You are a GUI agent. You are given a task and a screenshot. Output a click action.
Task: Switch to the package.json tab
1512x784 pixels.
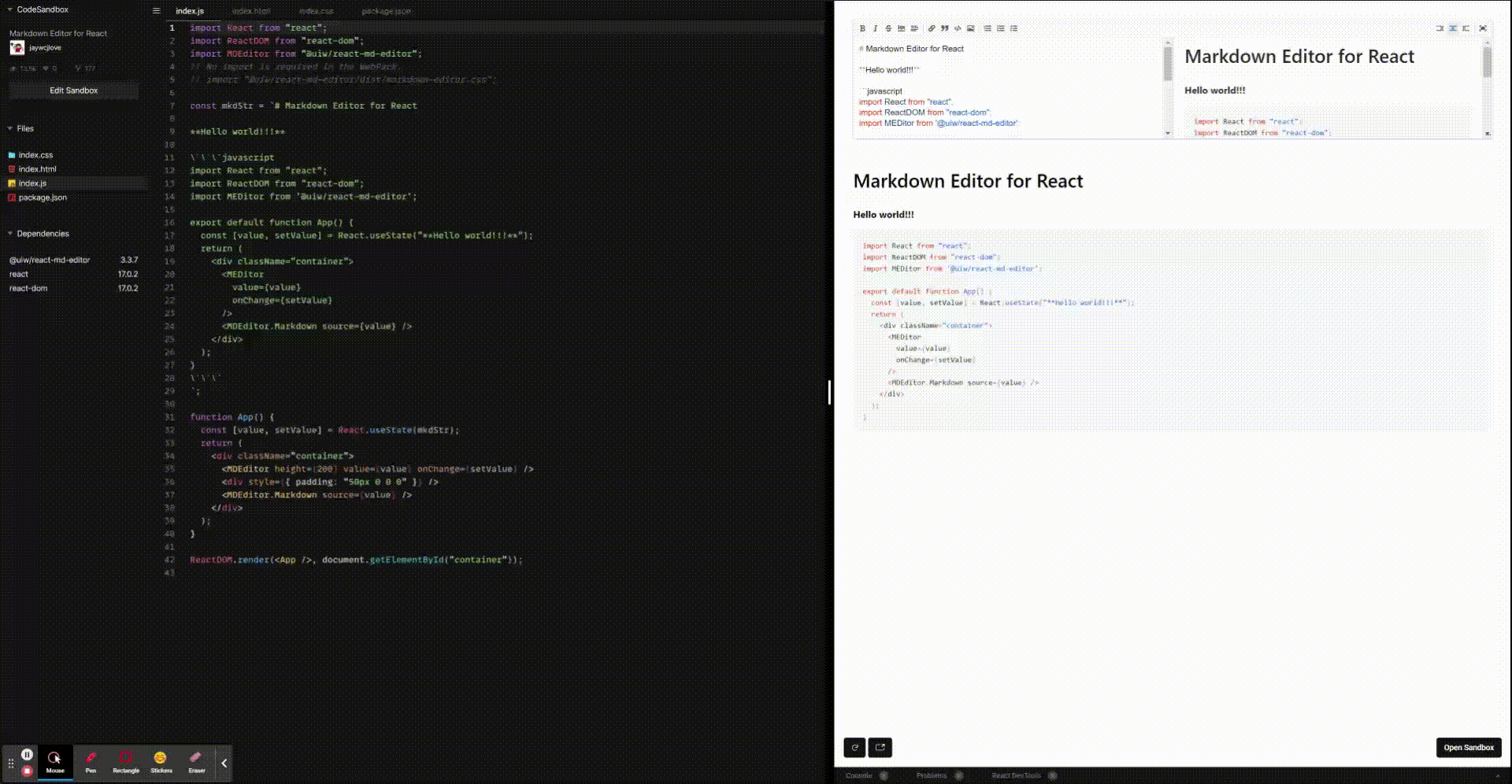386,11
